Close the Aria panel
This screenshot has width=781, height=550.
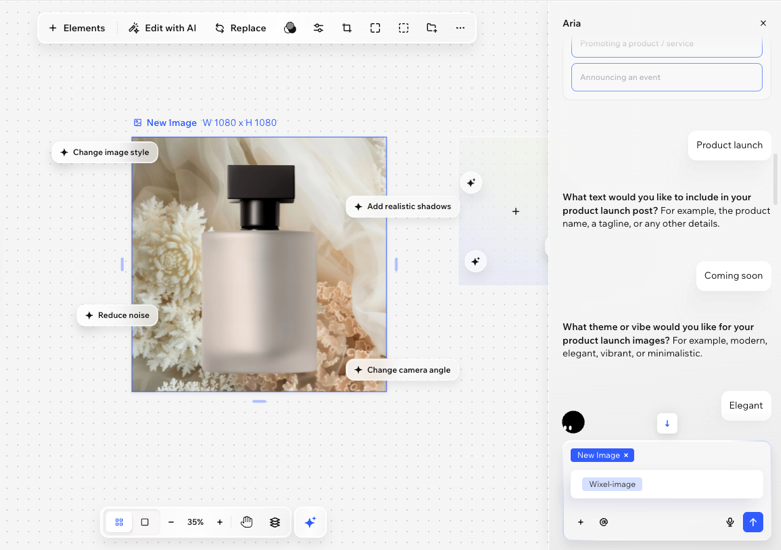[763, 23]
